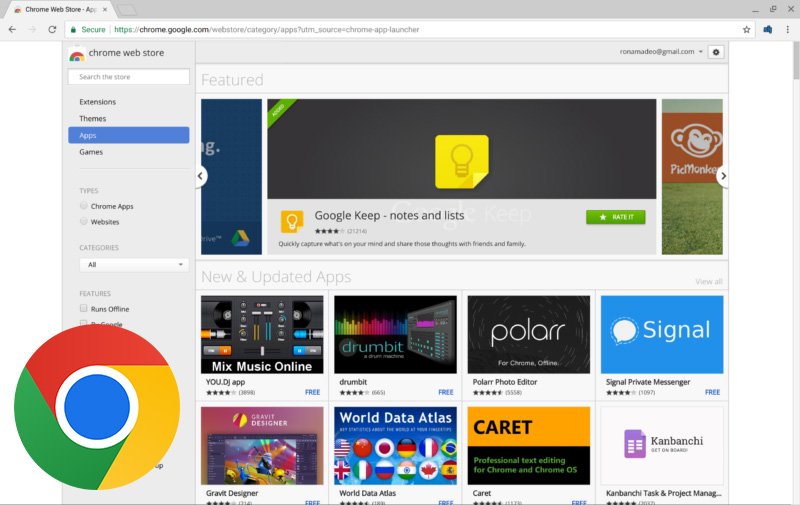Show previous featured item with left arrow
Screen dimensions: 800x505
pos(201,176)
